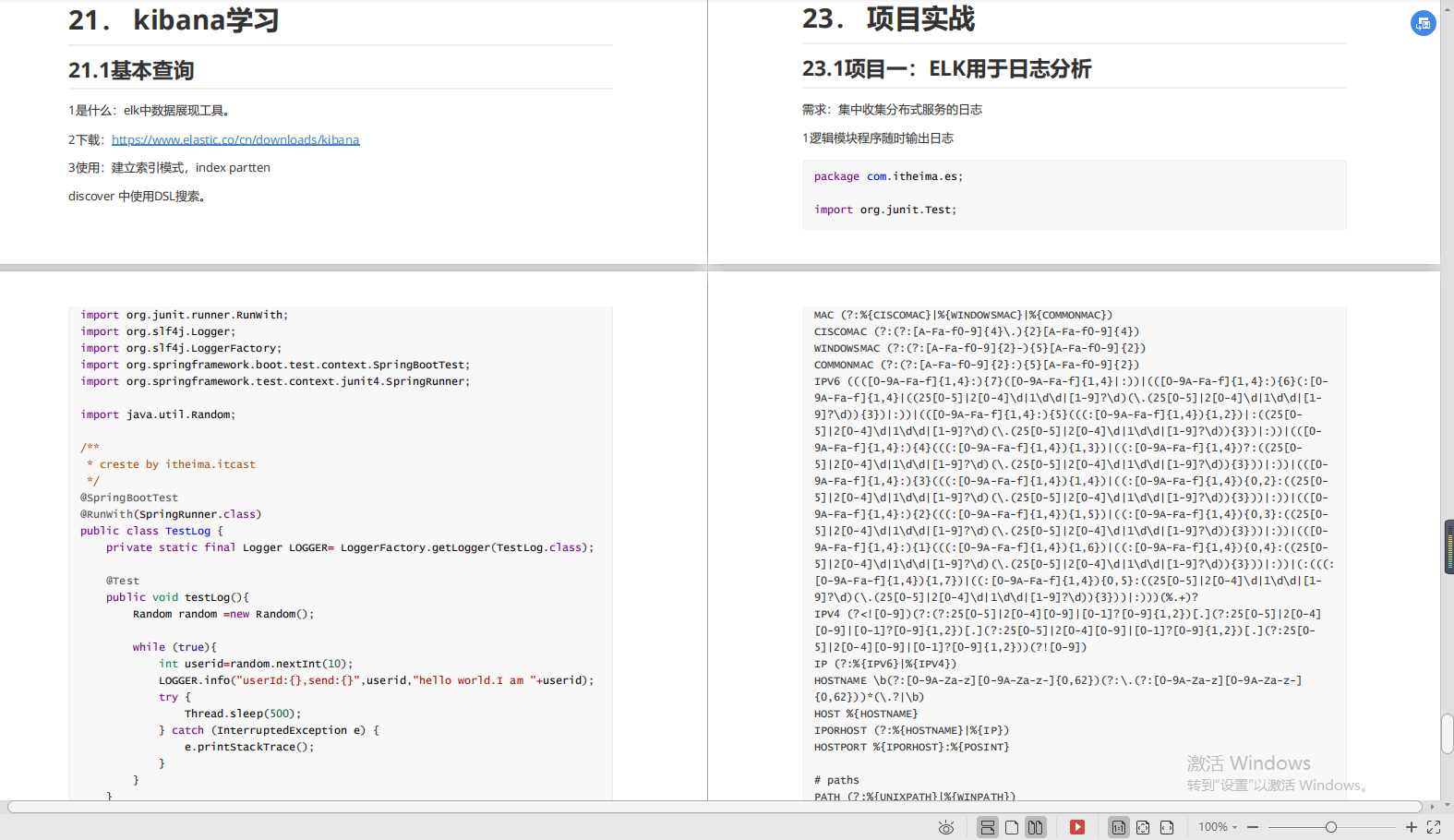1454x840 pixels.
Task: Toggle eye protection mode icon
Action: pyautogui.click(x=946, y=827)
